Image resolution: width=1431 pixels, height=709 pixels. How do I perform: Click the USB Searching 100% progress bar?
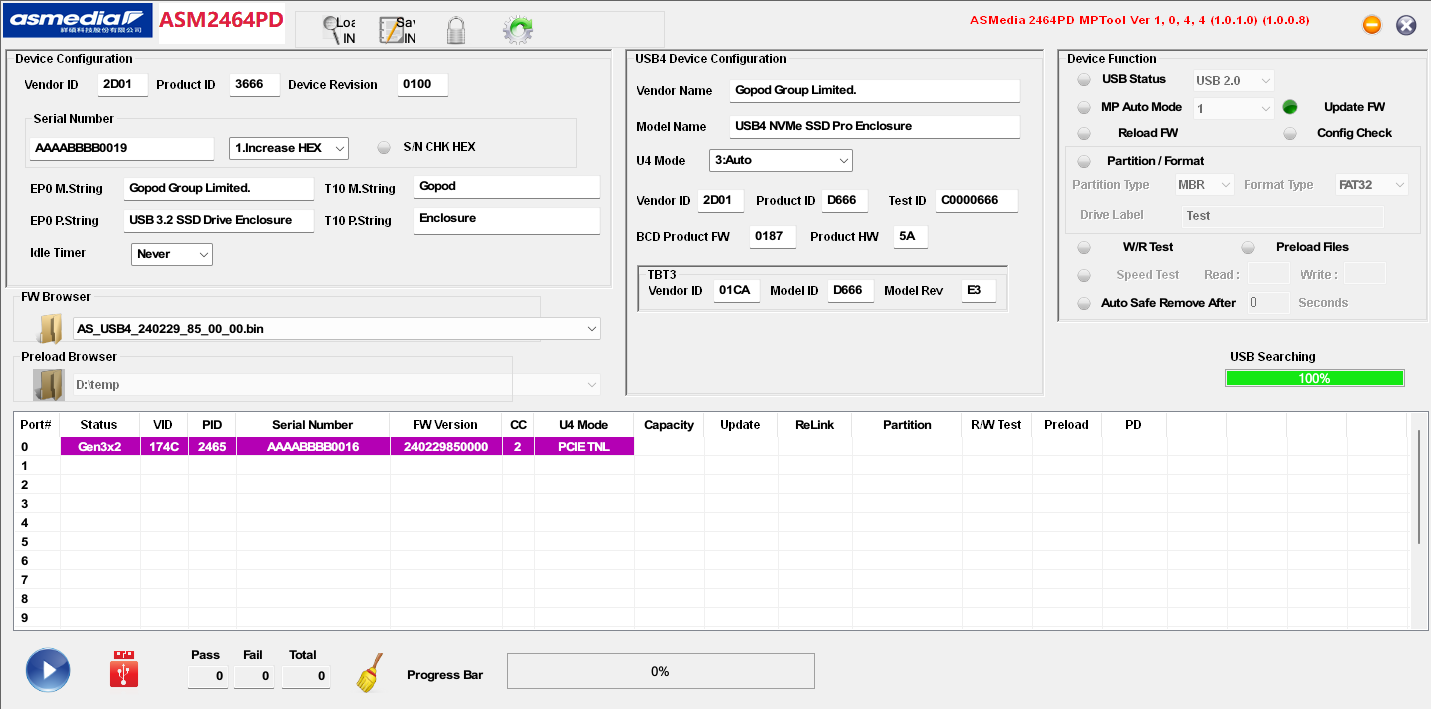click(x=1315, y=378)
